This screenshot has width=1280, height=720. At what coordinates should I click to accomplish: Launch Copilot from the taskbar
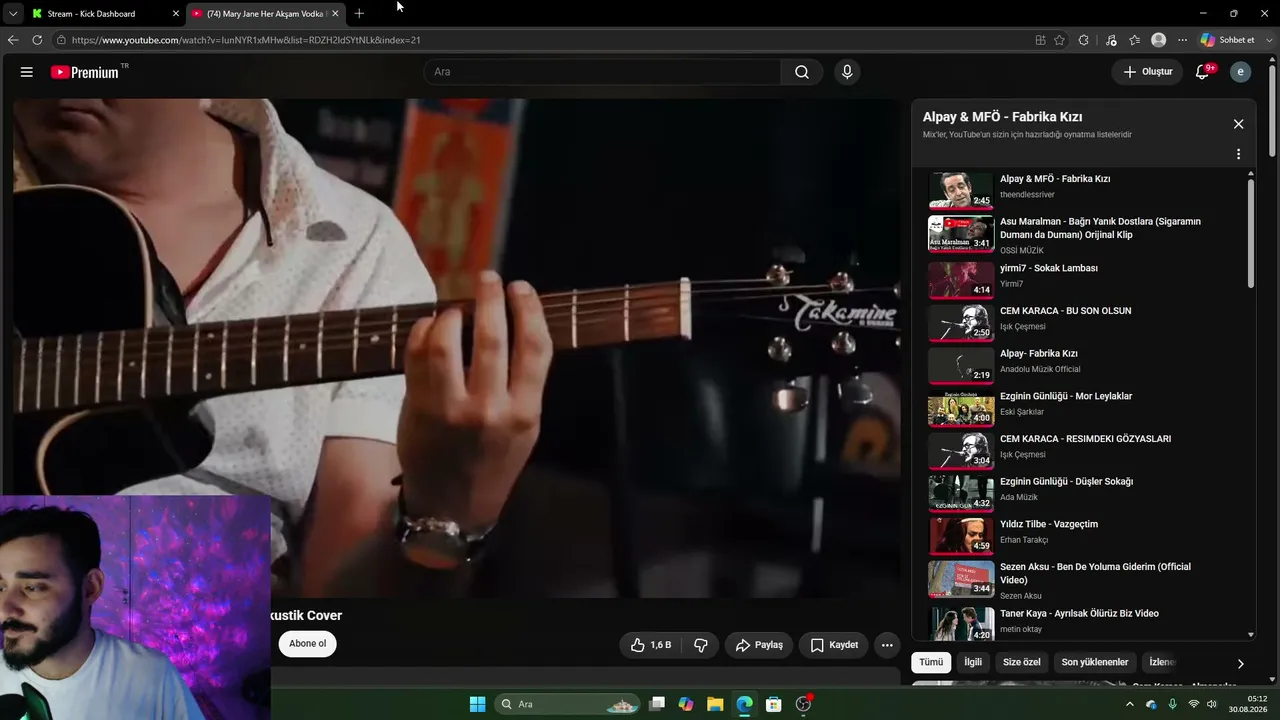point(686,704)
